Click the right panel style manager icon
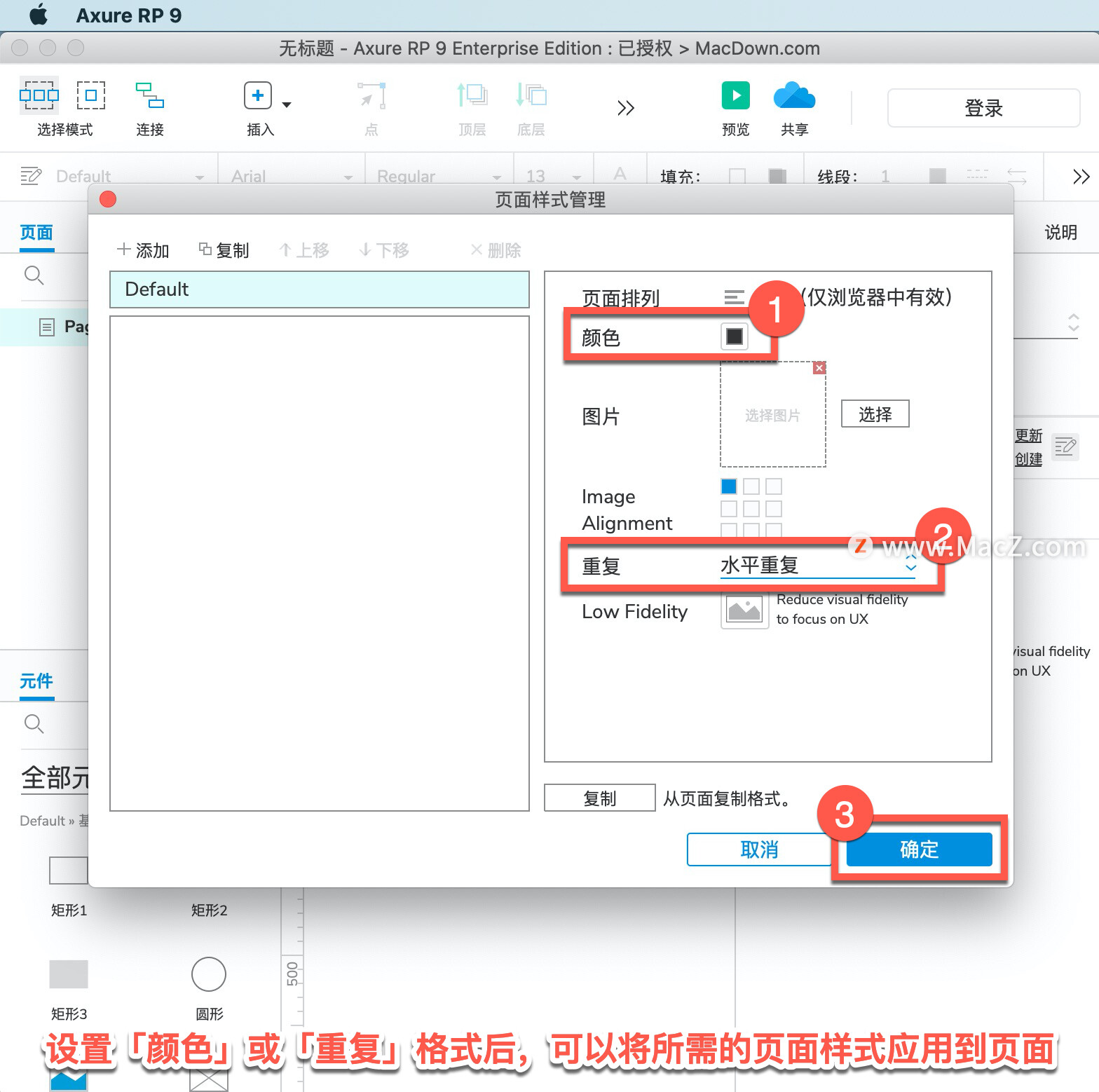Viewport: 1099px width, 1092px height. (1065, 446)
